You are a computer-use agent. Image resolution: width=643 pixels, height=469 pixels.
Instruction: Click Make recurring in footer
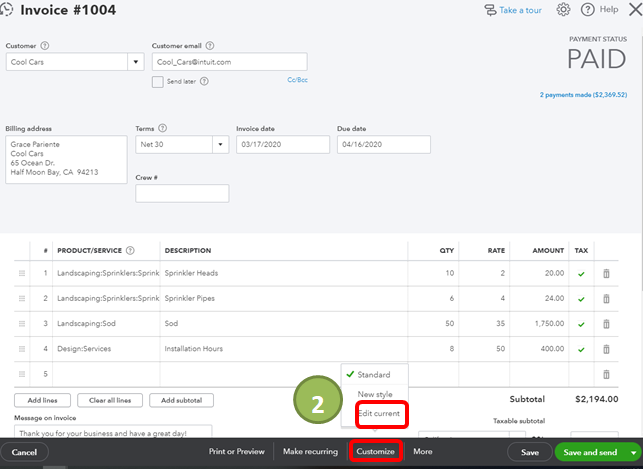pyautogui.click(x=310, y=451)
